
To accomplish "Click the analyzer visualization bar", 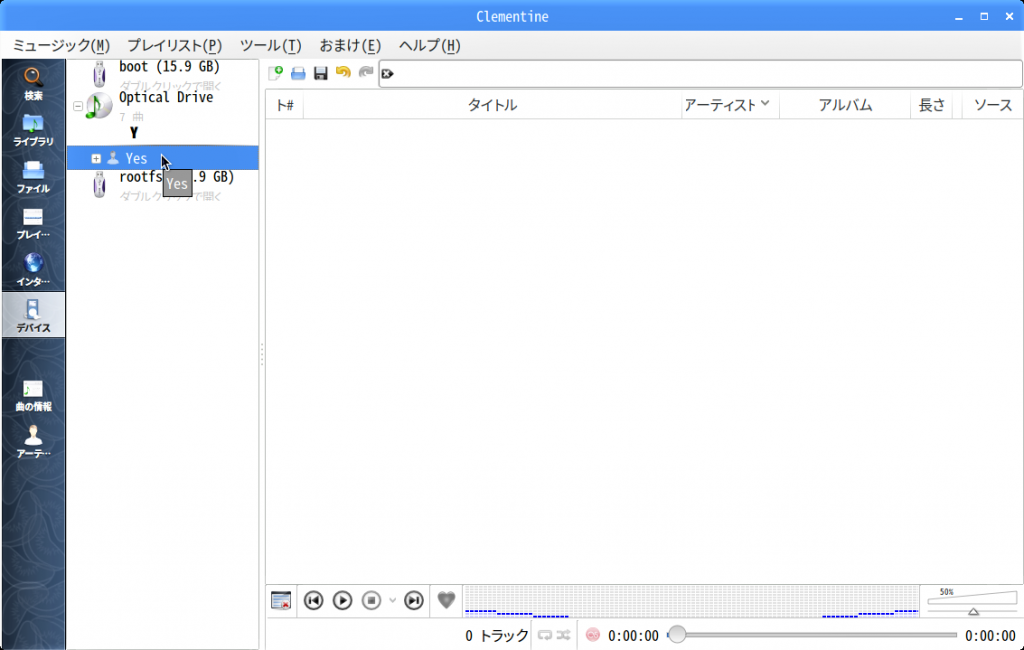I will pos(691,601).
